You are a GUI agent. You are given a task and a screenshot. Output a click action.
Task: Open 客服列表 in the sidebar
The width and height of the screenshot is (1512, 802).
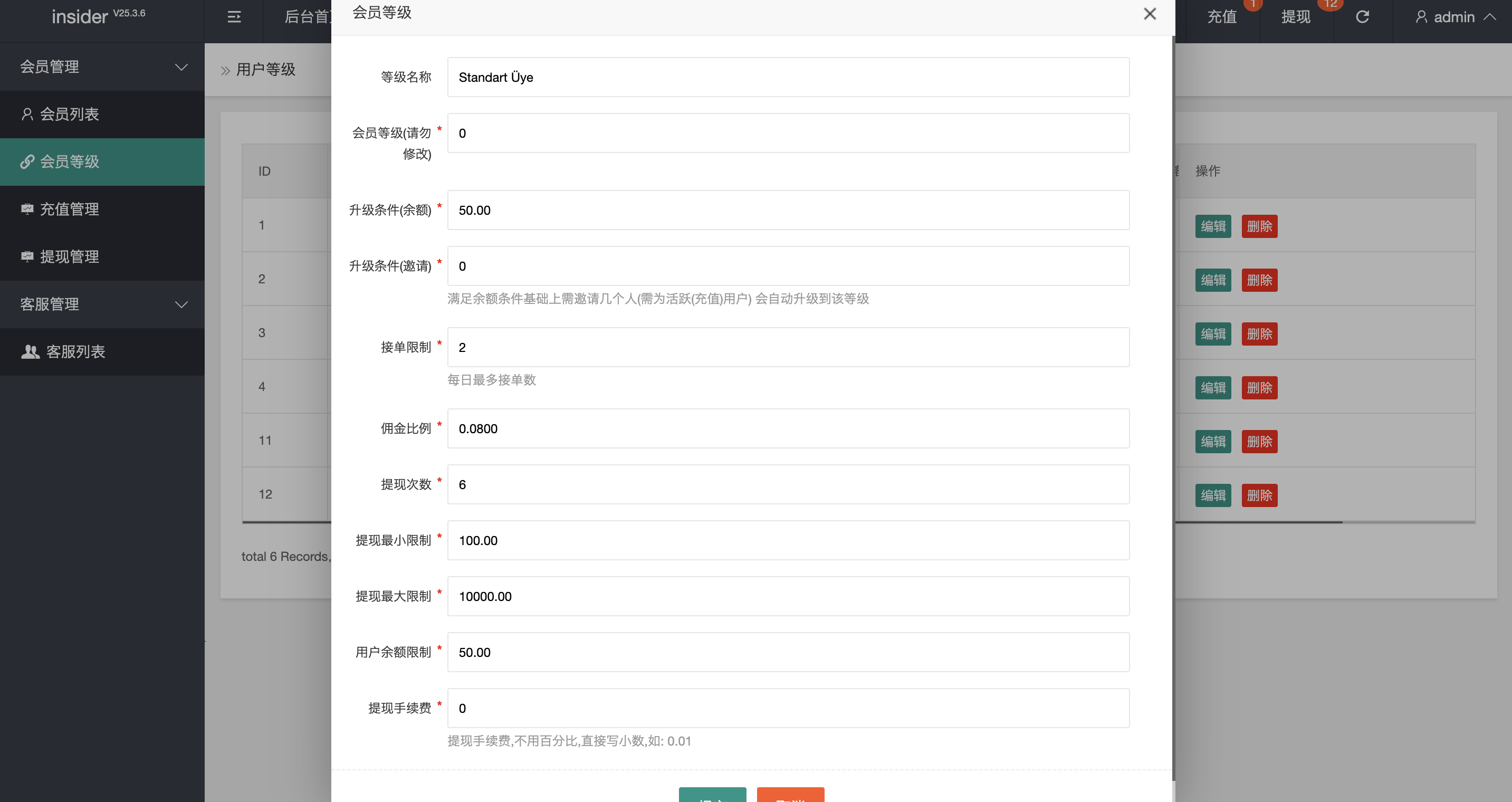[x=75, y=352]
